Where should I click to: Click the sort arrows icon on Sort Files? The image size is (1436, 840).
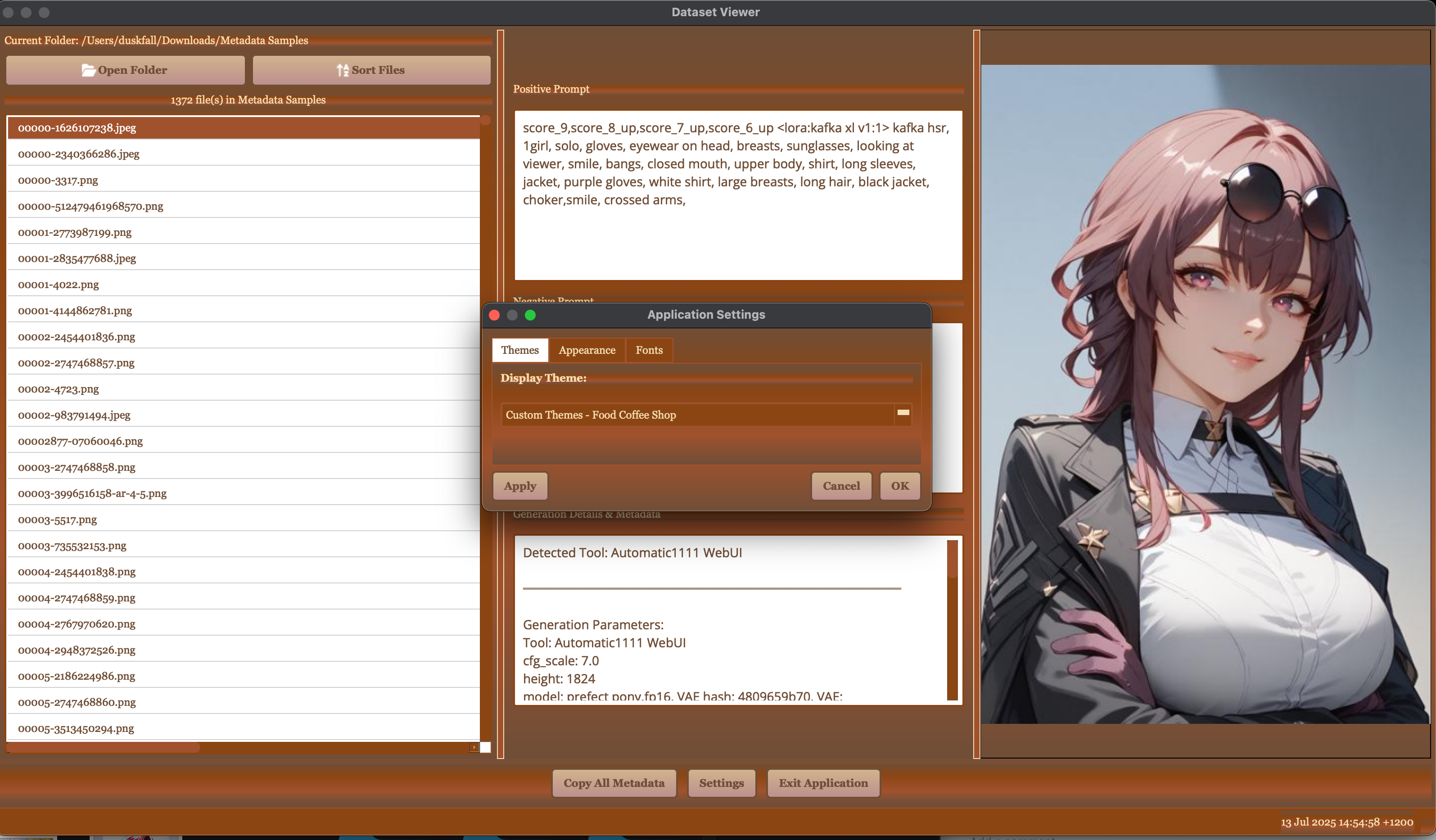pyautogui.click(x=342, y=70)
